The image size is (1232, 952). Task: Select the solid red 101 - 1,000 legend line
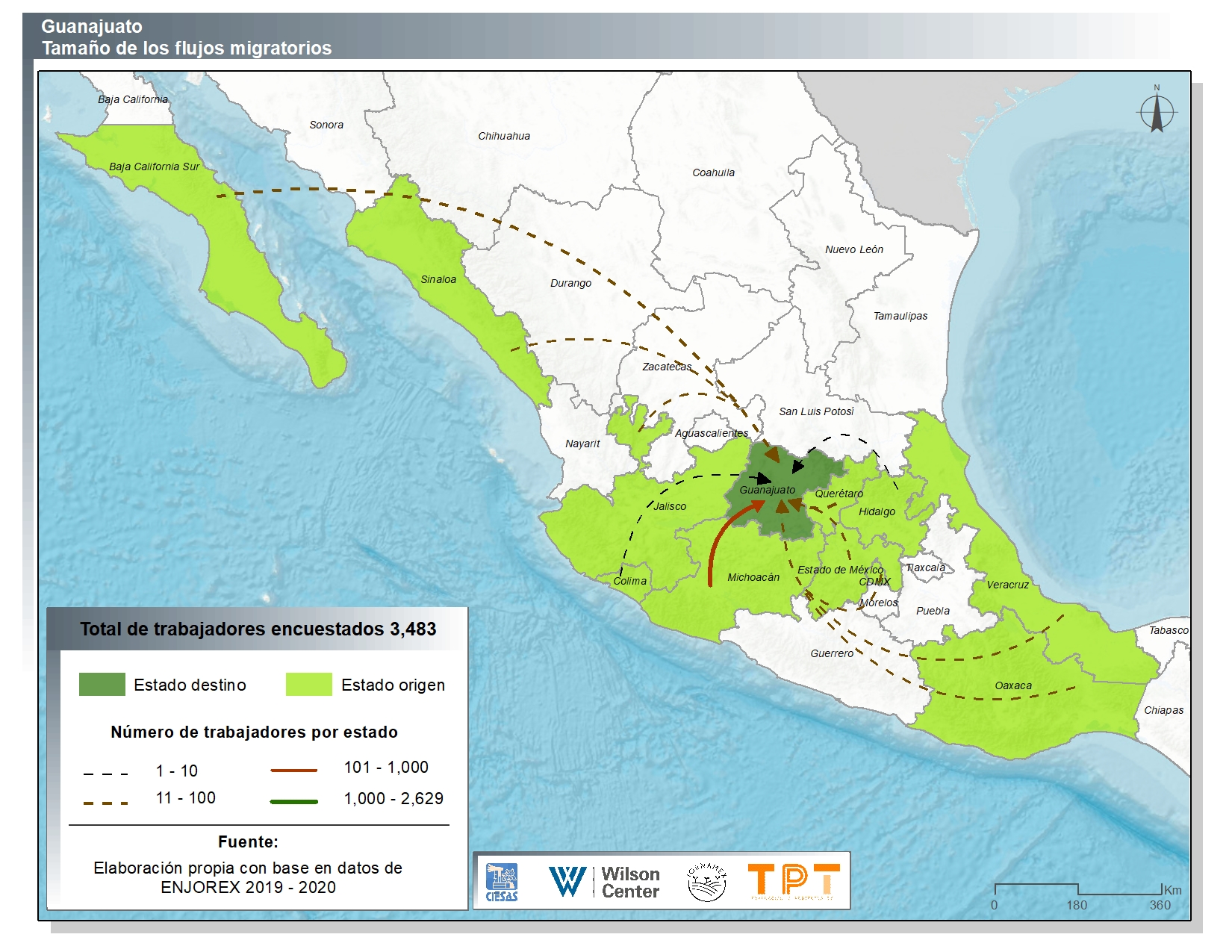coord(293,769)
